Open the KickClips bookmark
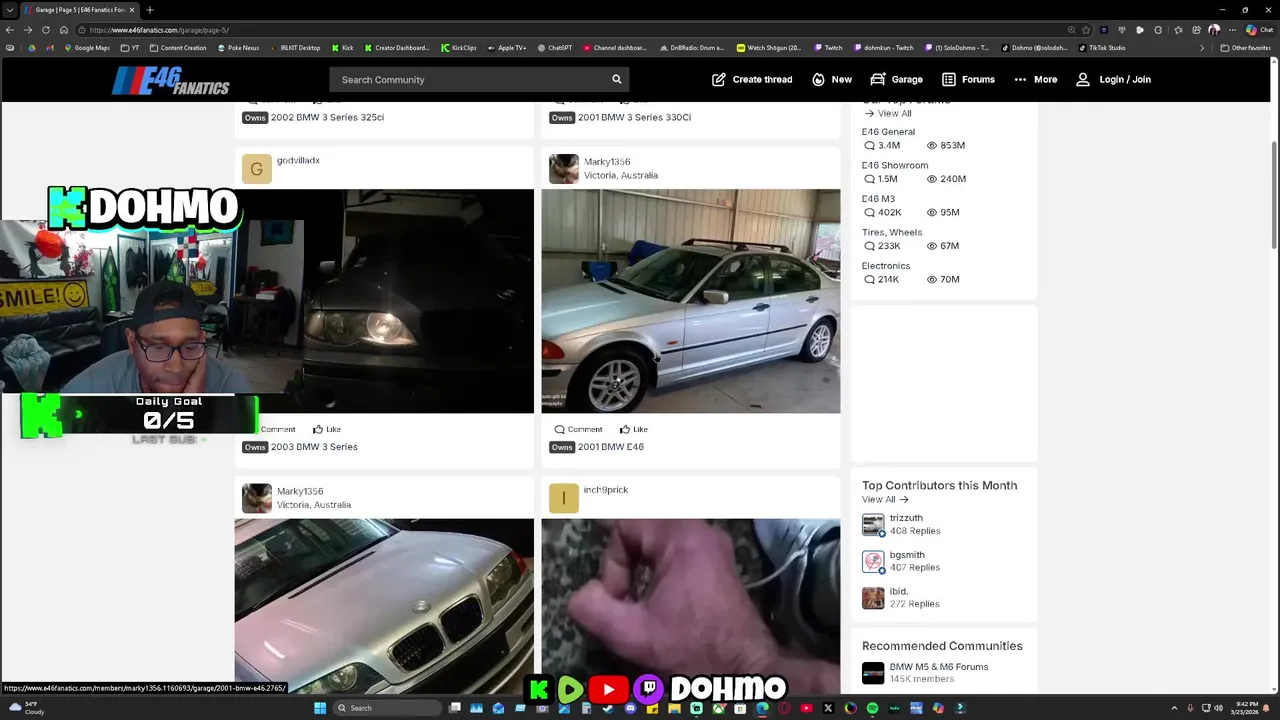 458,48
